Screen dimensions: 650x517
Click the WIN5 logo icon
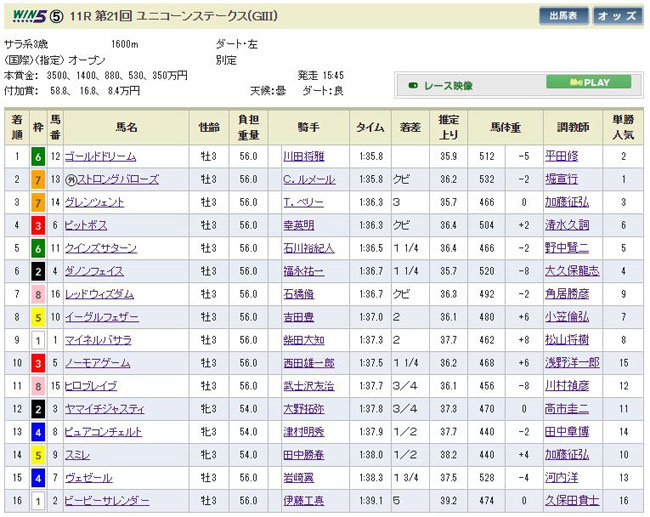pyautogui.click(x=24, y=16)
